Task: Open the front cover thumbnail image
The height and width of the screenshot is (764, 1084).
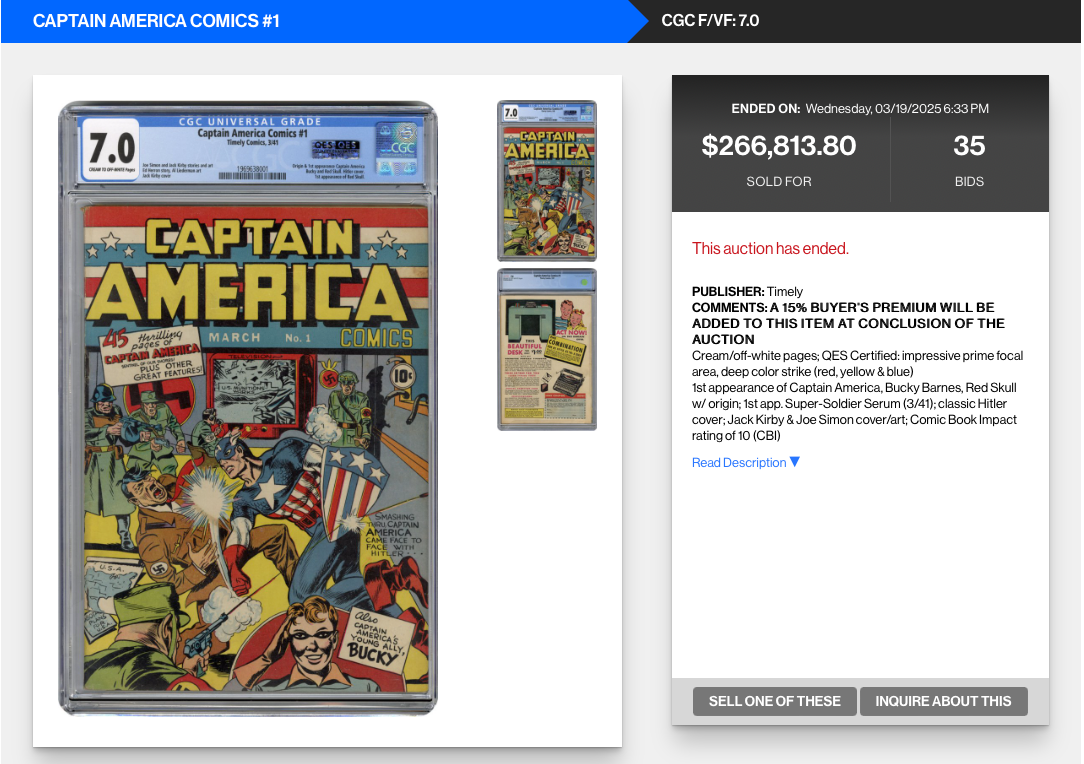Action: [x=547, y=180]
